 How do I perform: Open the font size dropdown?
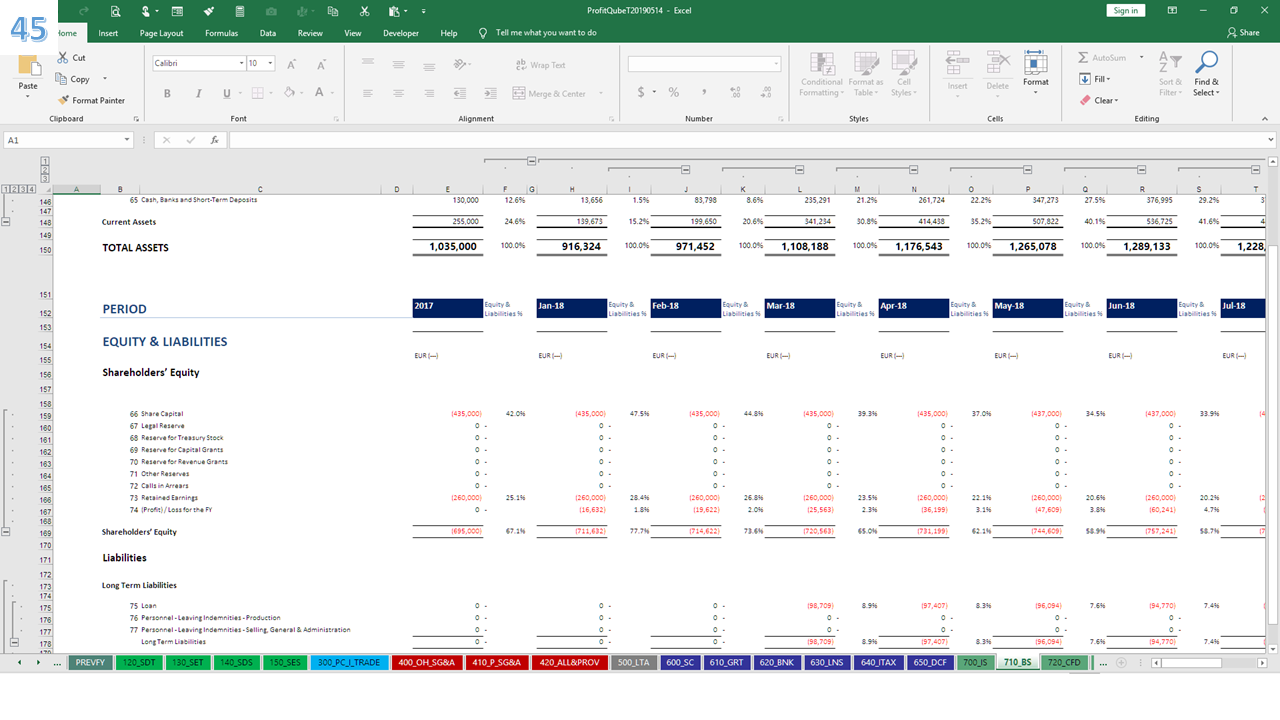(x=270, y=63)
